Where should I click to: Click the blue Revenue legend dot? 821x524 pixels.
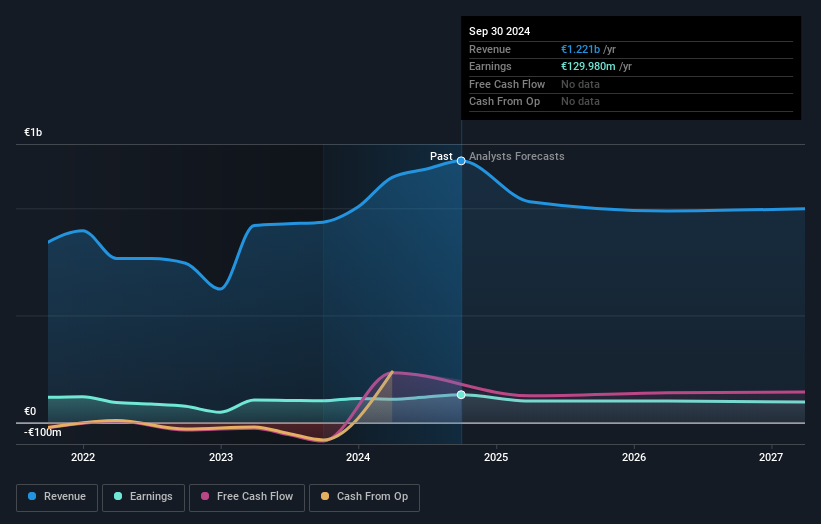coord(32,496)
